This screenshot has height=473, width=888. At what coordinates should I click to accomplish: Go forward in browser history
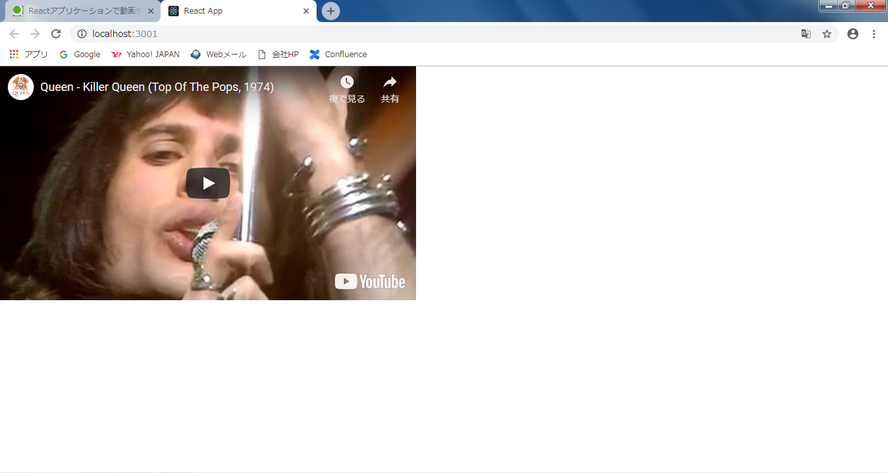tap(35, 34)
